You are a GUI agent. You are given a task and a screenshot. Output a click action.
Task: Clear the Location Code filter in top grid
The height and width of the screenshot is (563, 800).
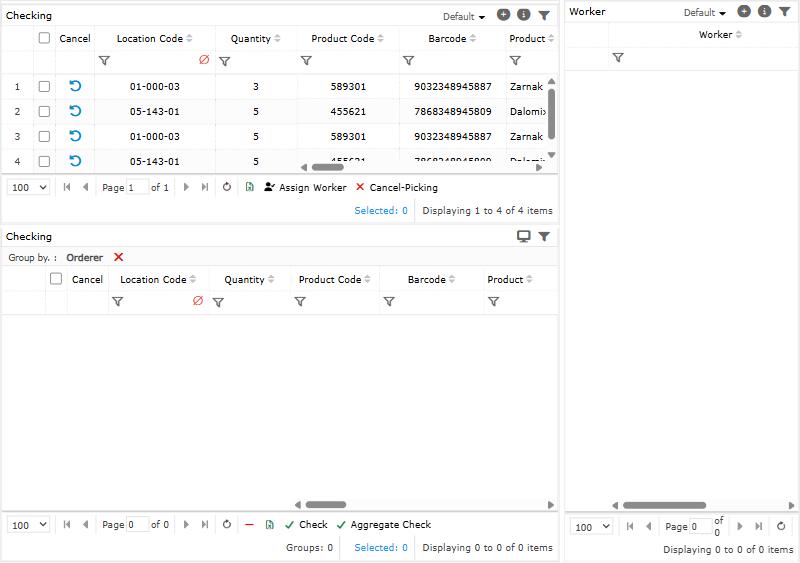click(204, 60)
